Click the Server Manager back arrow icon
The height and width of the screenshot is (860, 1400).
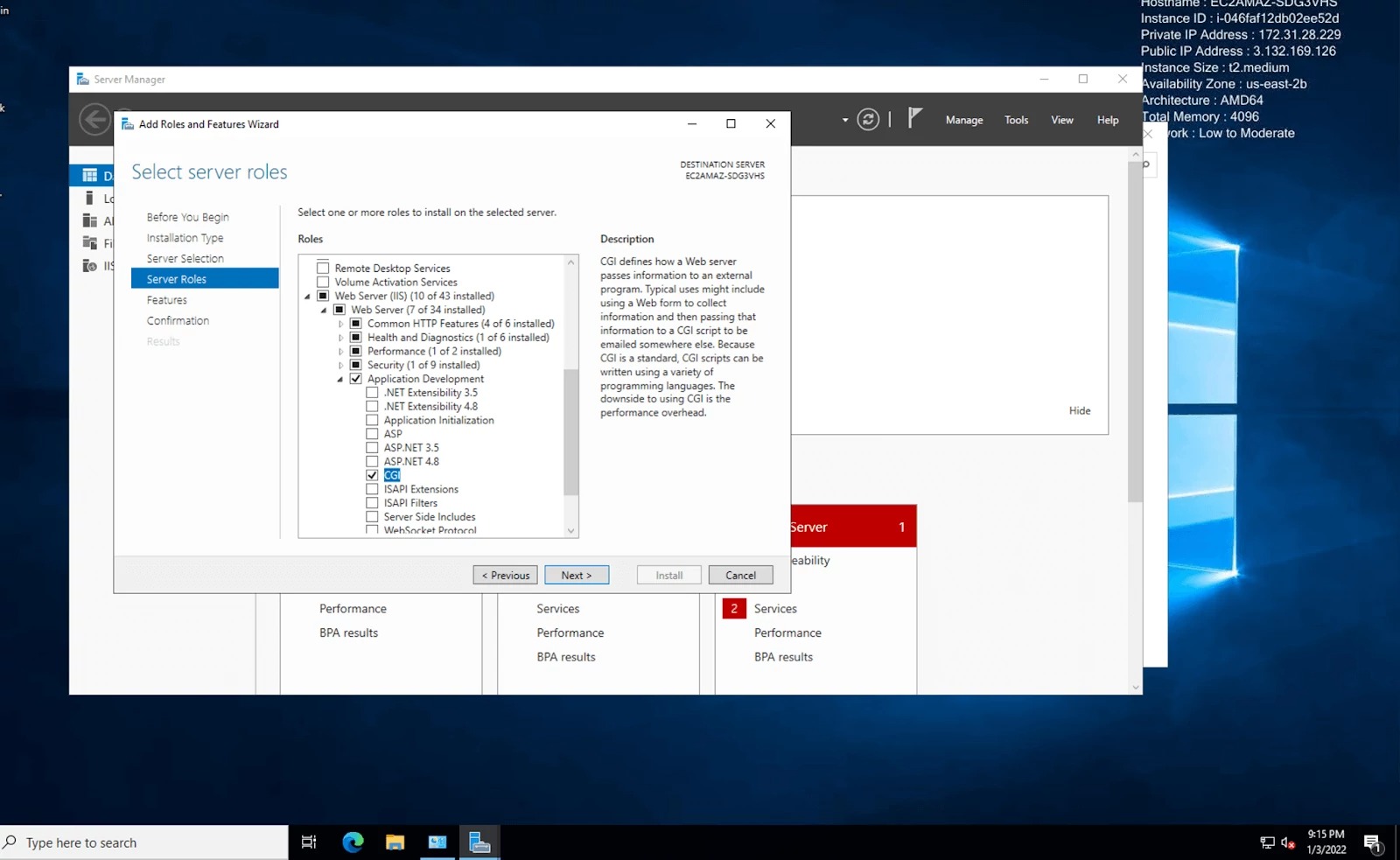94,119
